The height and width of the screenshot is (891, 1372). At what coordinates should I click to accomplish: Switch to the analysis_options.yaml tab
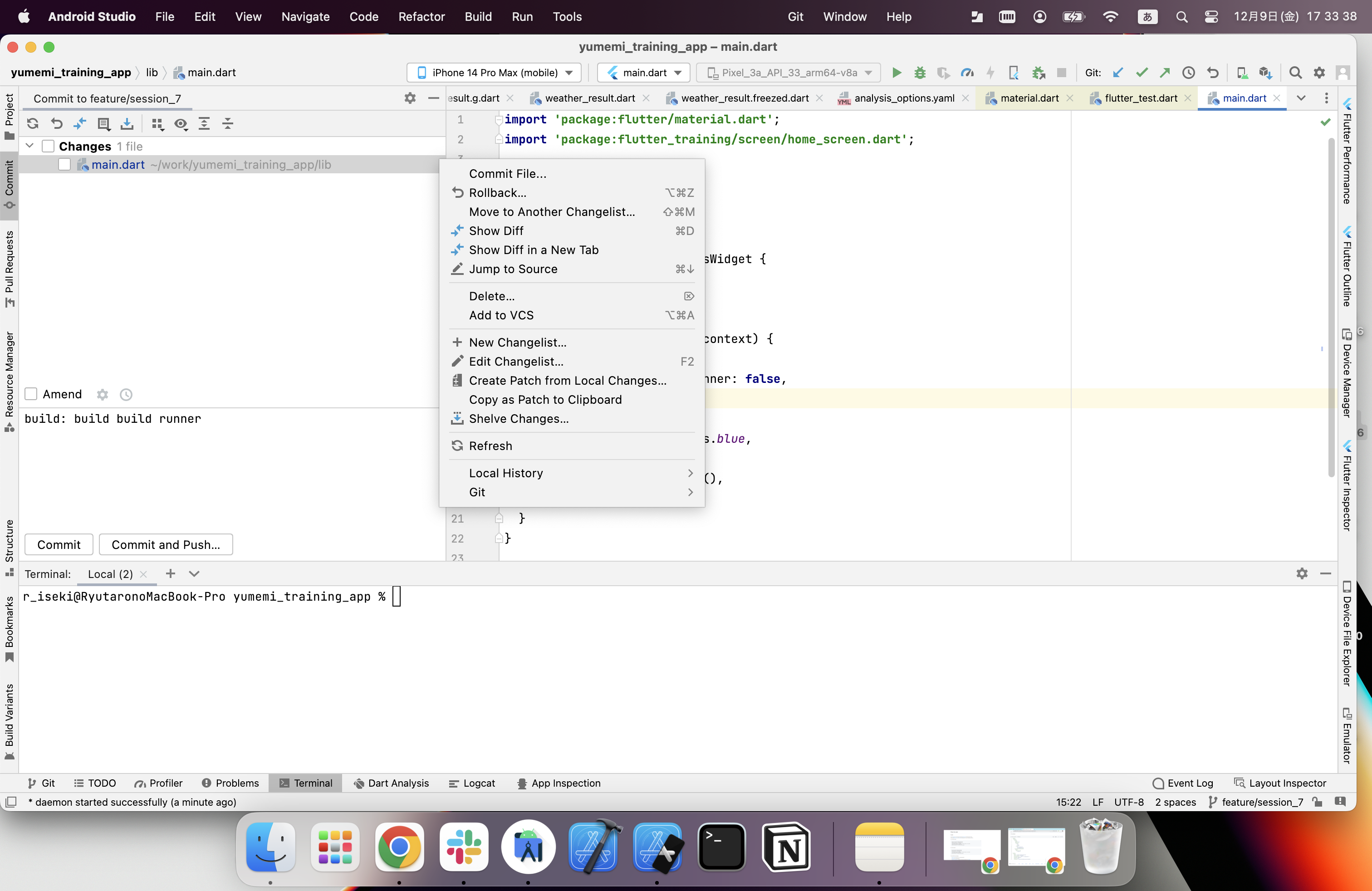903,98
